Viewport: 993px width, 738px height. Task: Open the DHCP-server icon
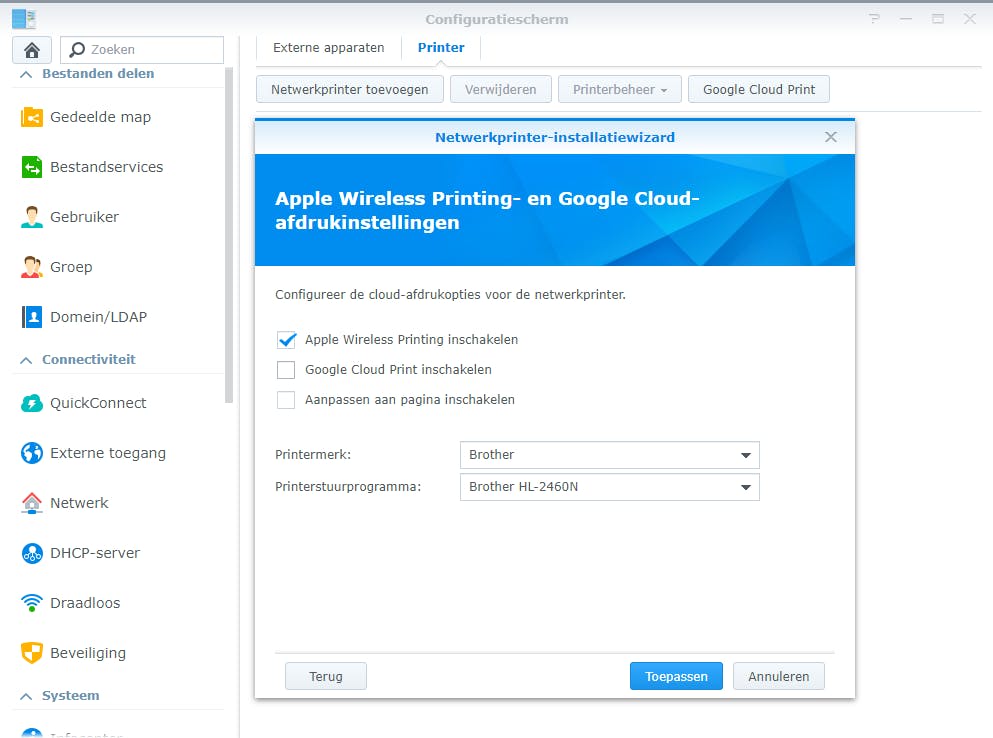(x=32, y=553)
